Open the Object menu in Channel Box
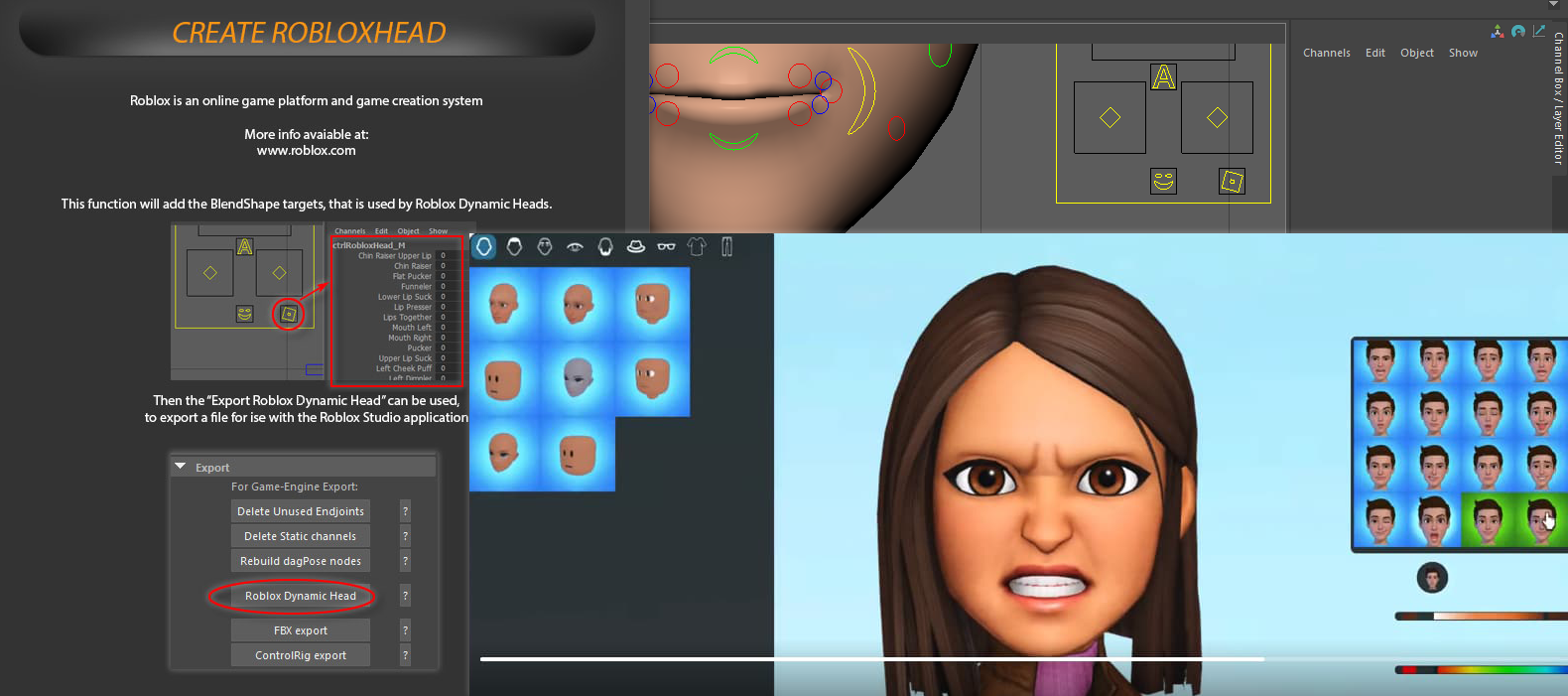 pyautogui.click(x=1417, y=53)
